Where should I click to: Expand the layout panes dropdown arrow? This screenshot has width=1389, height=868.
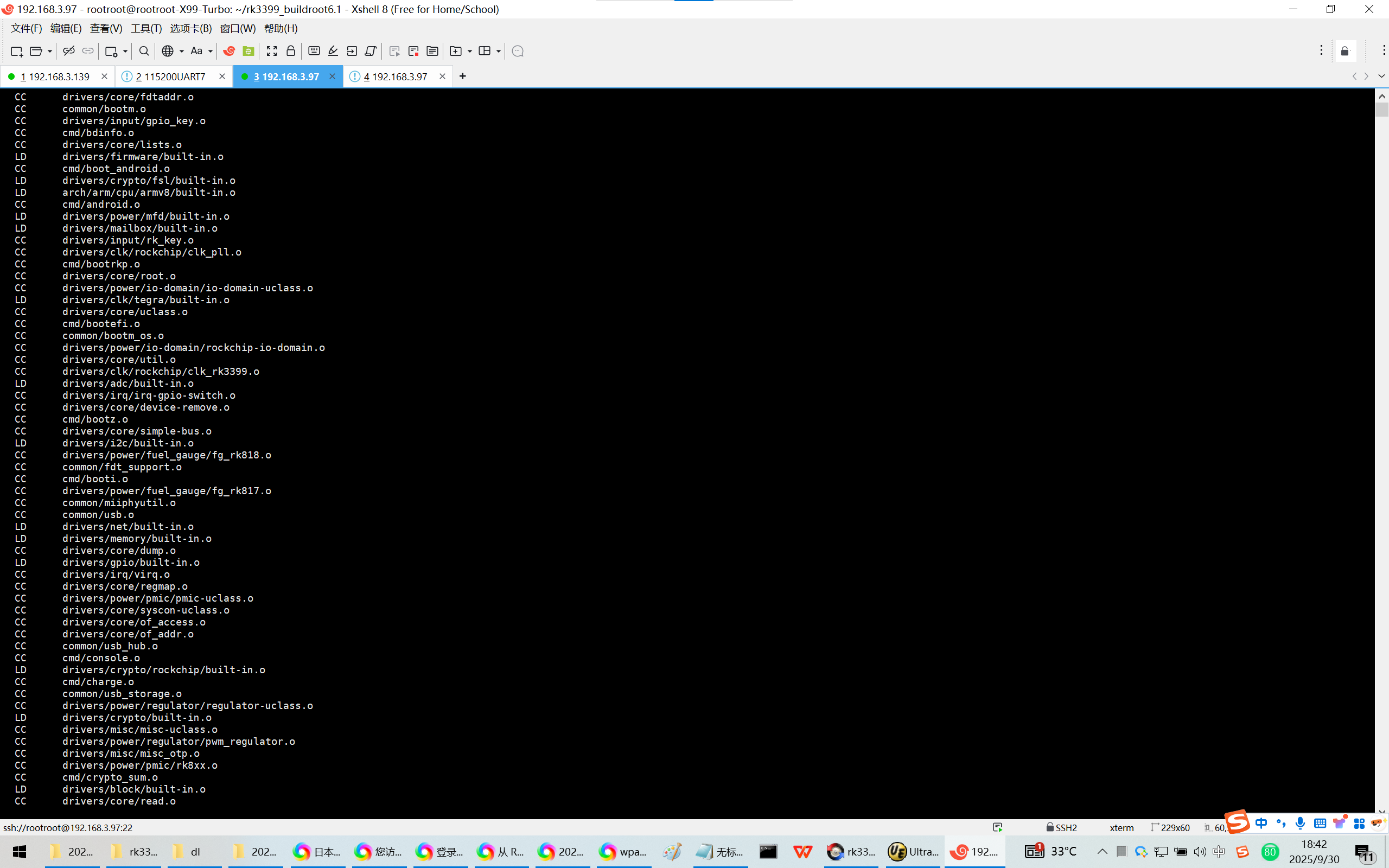498,51
